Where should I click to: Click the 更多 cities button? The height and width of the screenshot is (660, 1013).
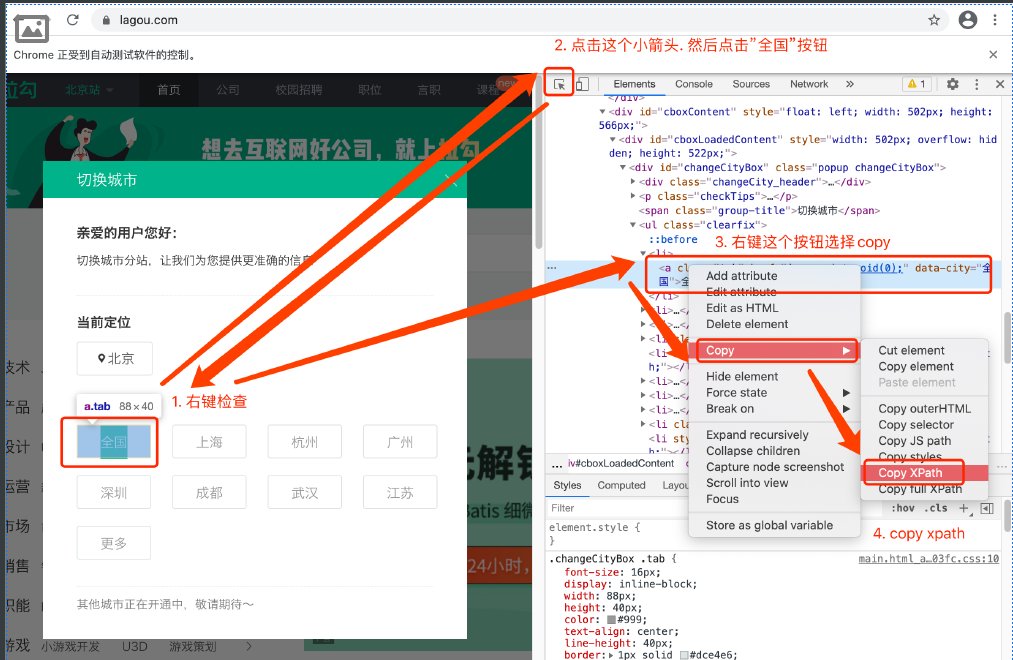[x=114, y=543]
